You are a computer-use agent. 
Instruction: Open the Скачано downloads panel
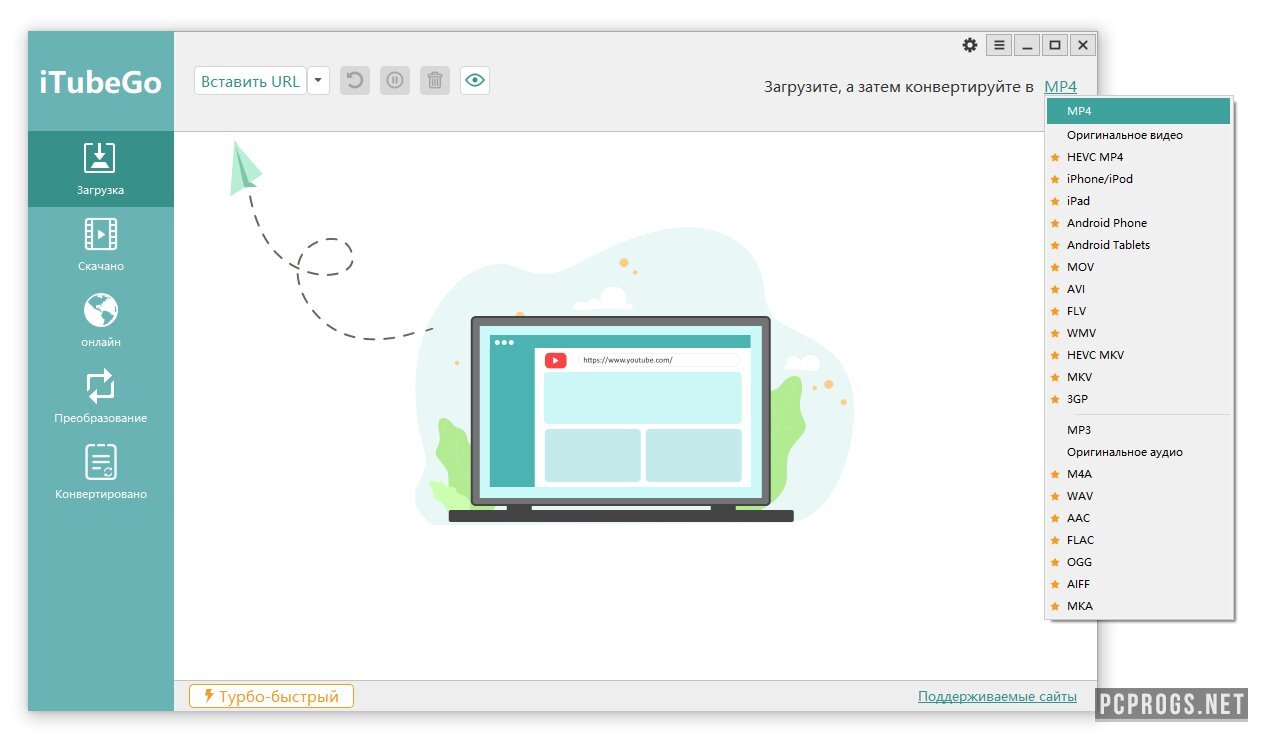pos(99,243)
